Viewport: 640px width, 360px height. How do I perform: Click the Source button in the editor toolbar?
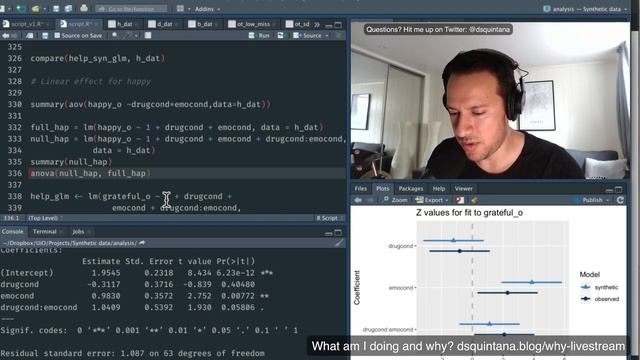point(308,36)
